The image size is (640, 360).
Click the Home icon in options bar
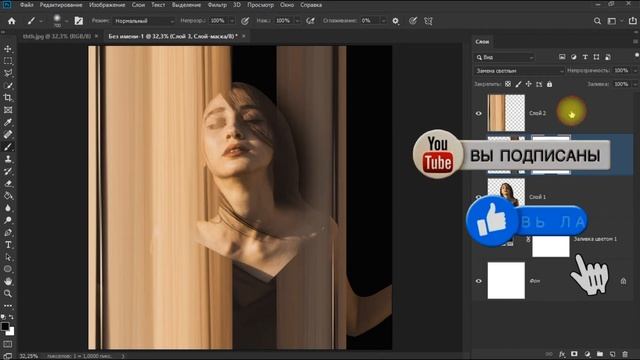click(11, 21)
